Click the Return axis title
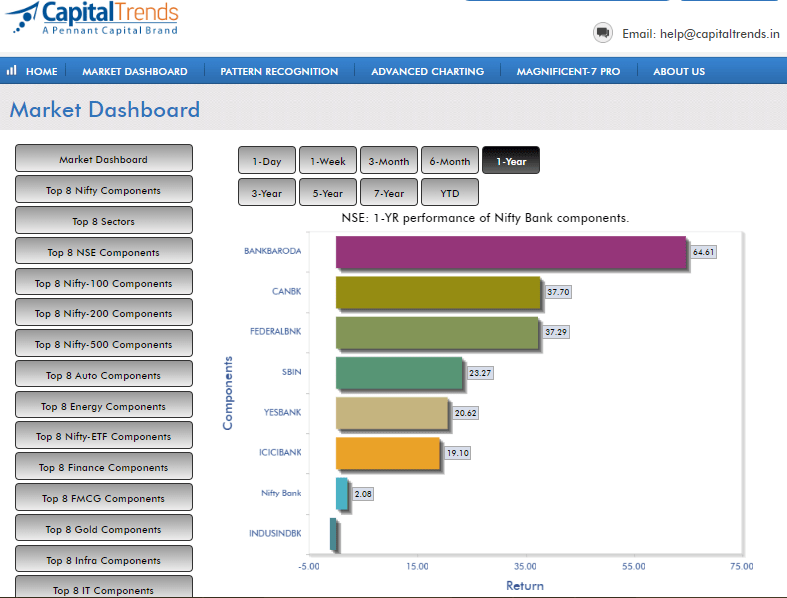The image size is (787, 598). pyautogui.click(x=524, y=585)
